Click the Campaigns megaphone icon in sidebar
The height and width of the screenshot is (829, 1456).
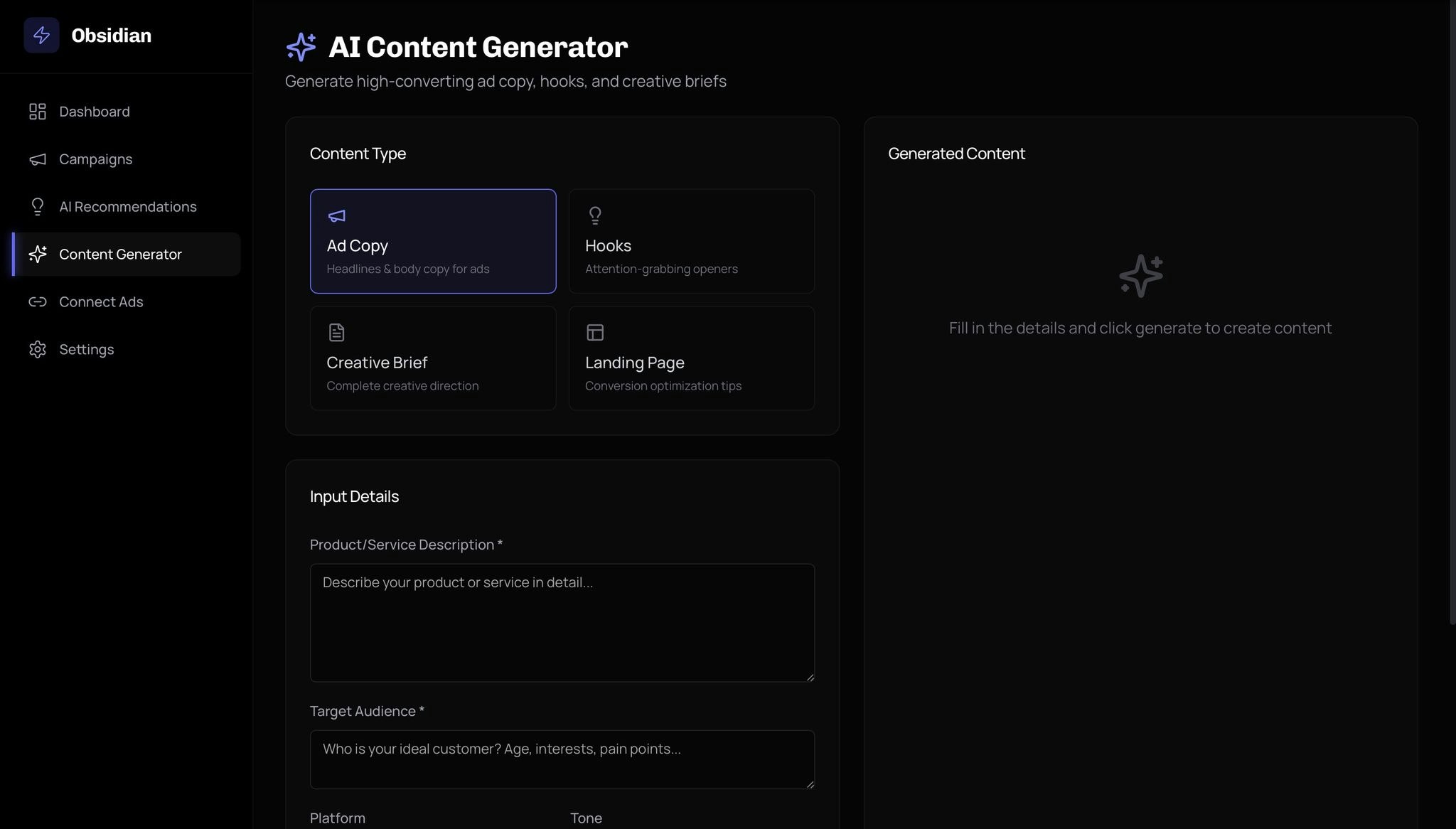pos(37,159)
